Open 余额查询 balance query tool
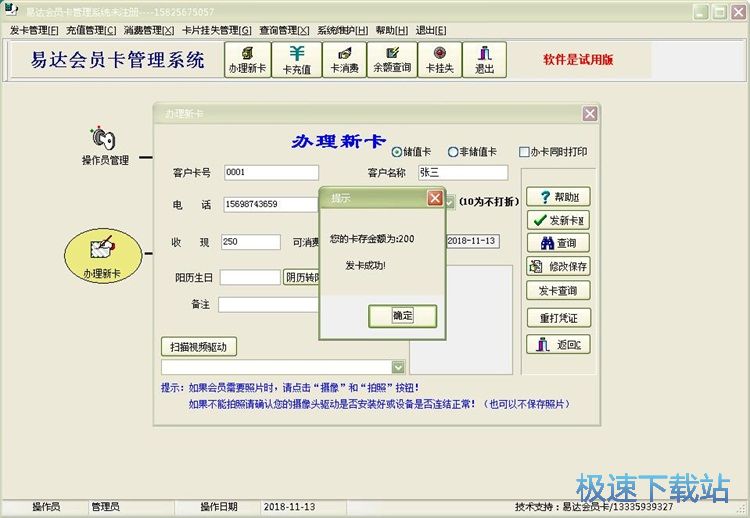 coord(392,59)
